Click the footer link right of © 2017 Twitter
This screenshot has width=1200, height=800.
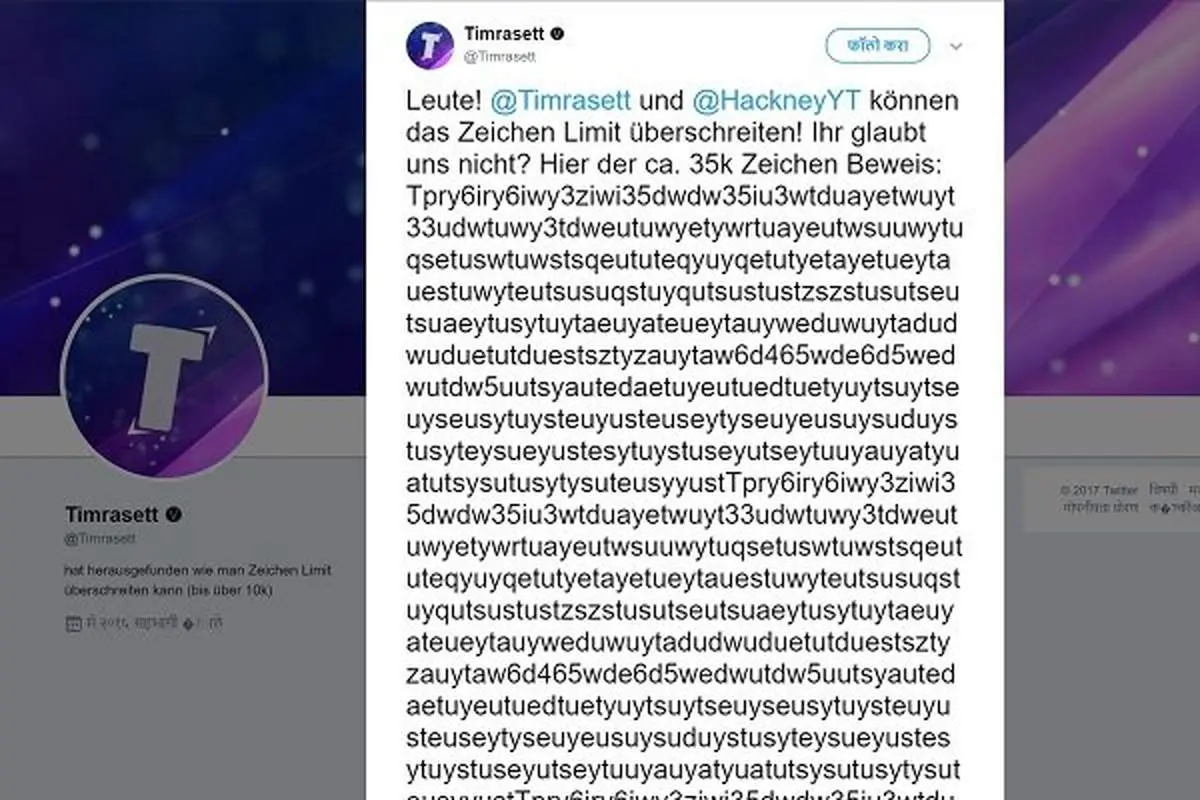click(x=1162, y=490)
